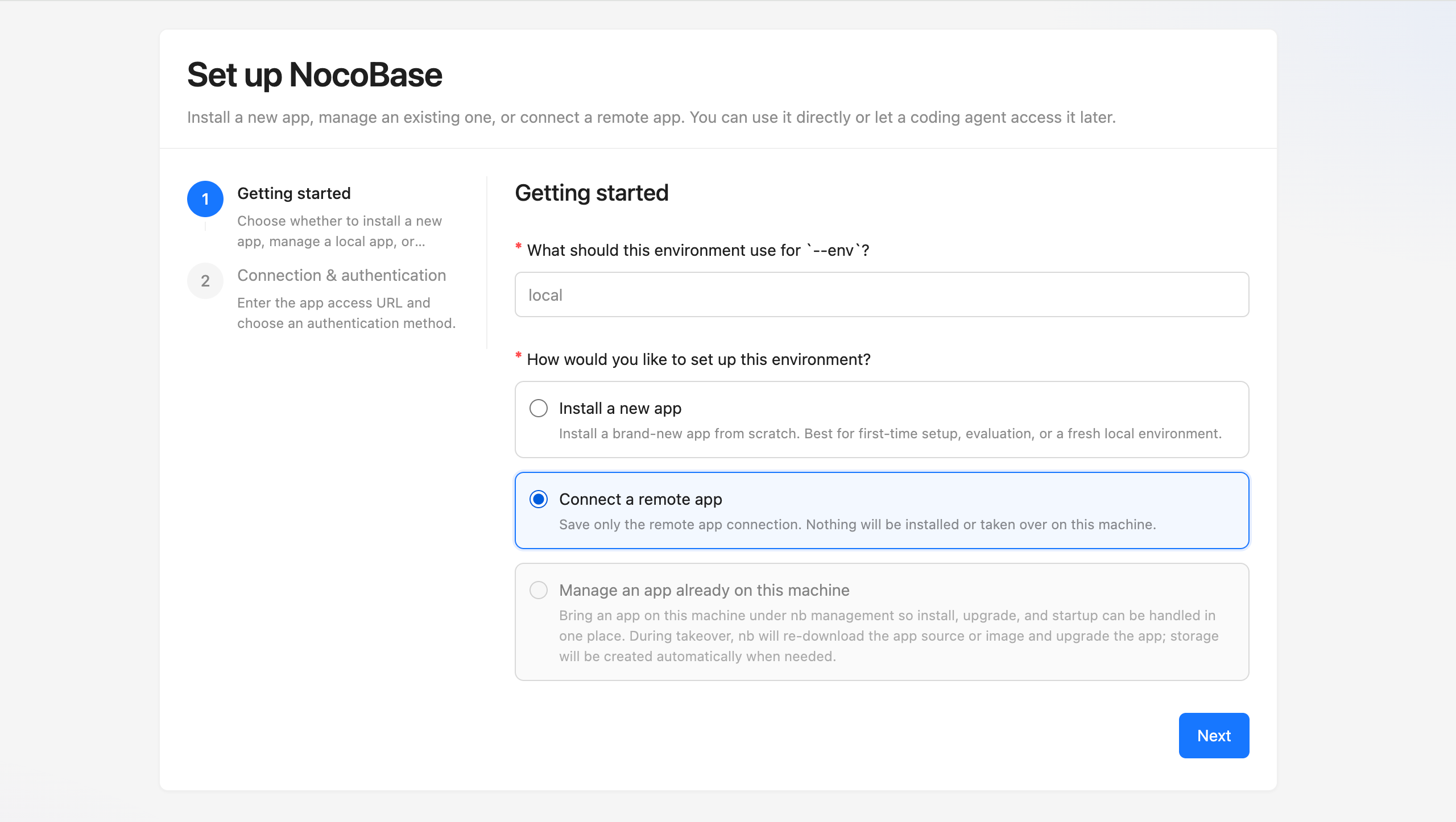
Task: Select the Connect a remote app radio button
Action: tap(539, 499)
